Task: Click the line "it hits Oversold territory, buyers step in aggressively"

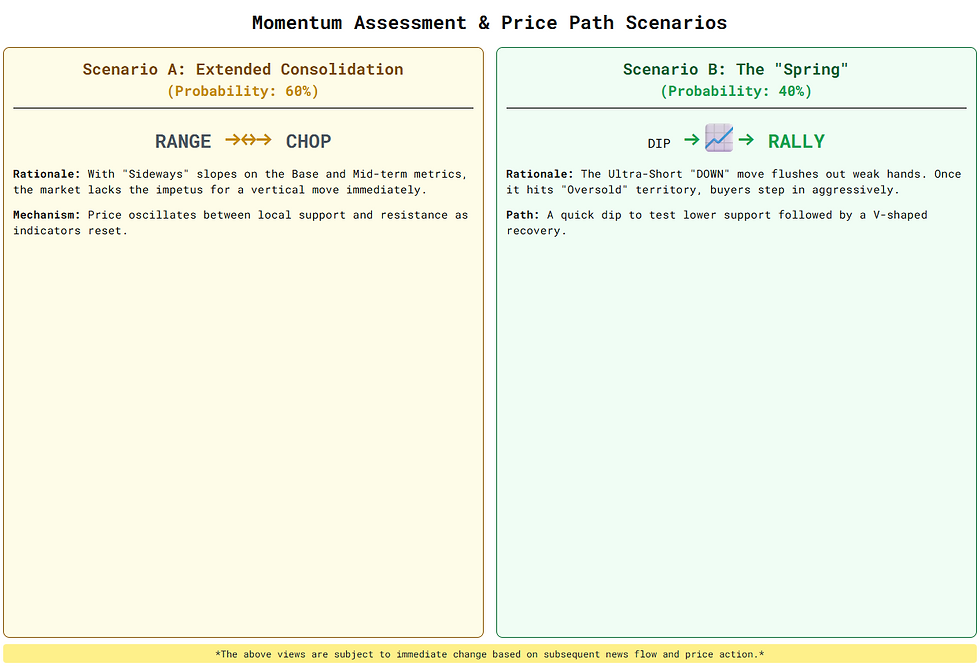Action: click(x=703, y=189)
